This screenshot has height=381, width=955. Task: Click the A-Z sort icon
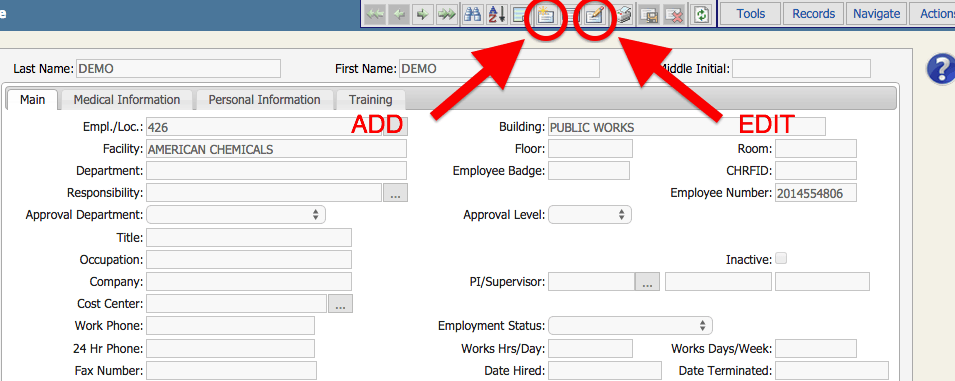coord(496,15)
